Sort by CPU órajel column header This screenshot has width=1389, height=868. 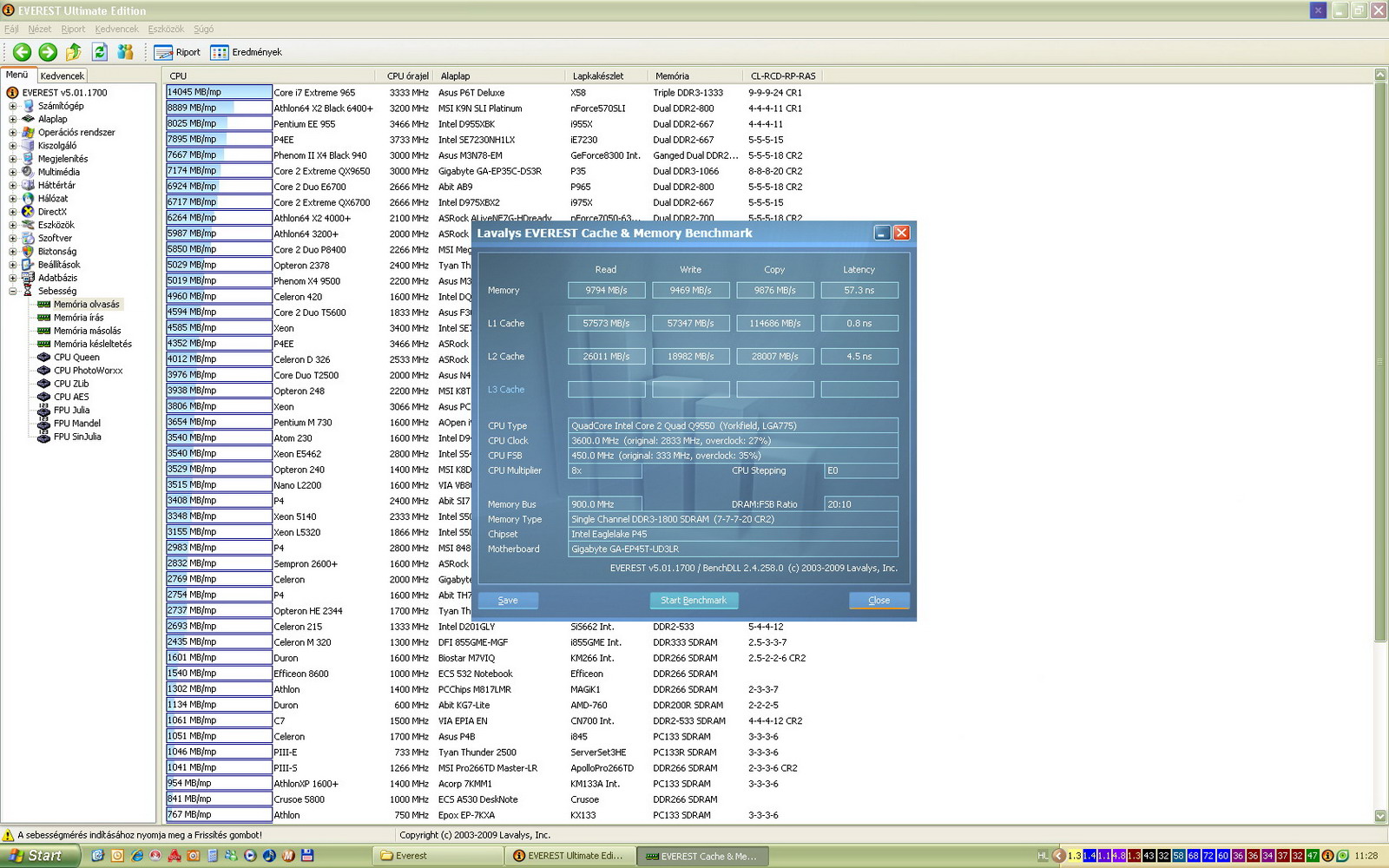click(407, 76)
